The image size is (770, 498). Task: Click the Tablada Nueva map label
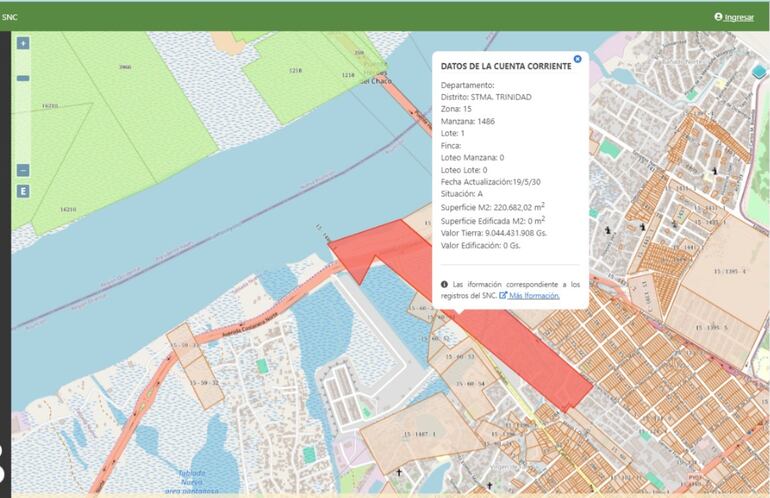tap(193, 478)
